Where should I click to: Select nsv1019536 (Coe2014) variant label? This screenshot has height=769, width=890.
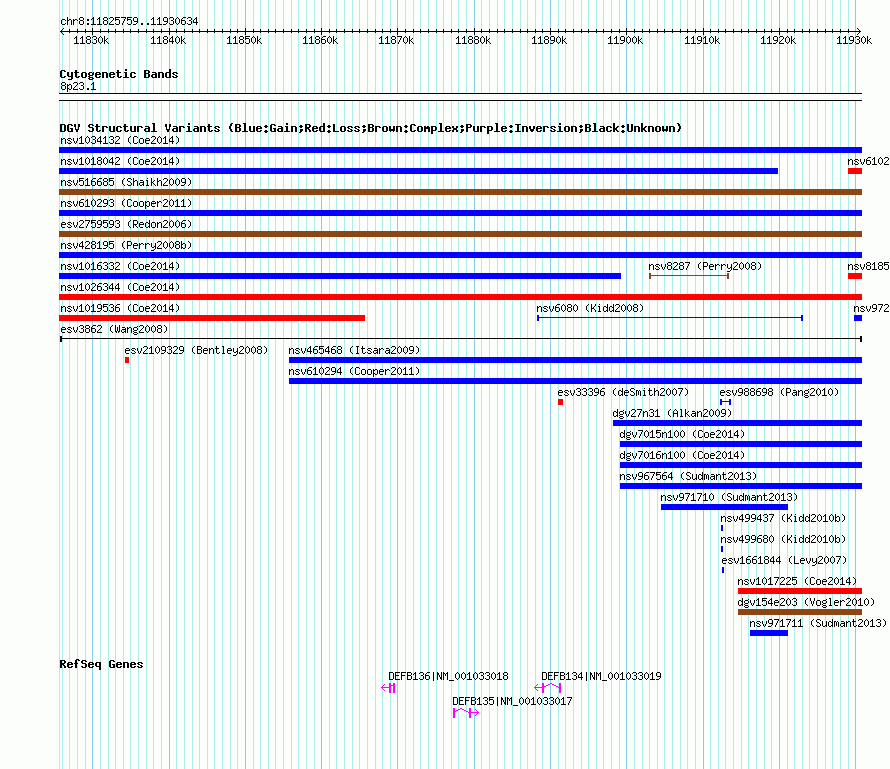[120, 308]
